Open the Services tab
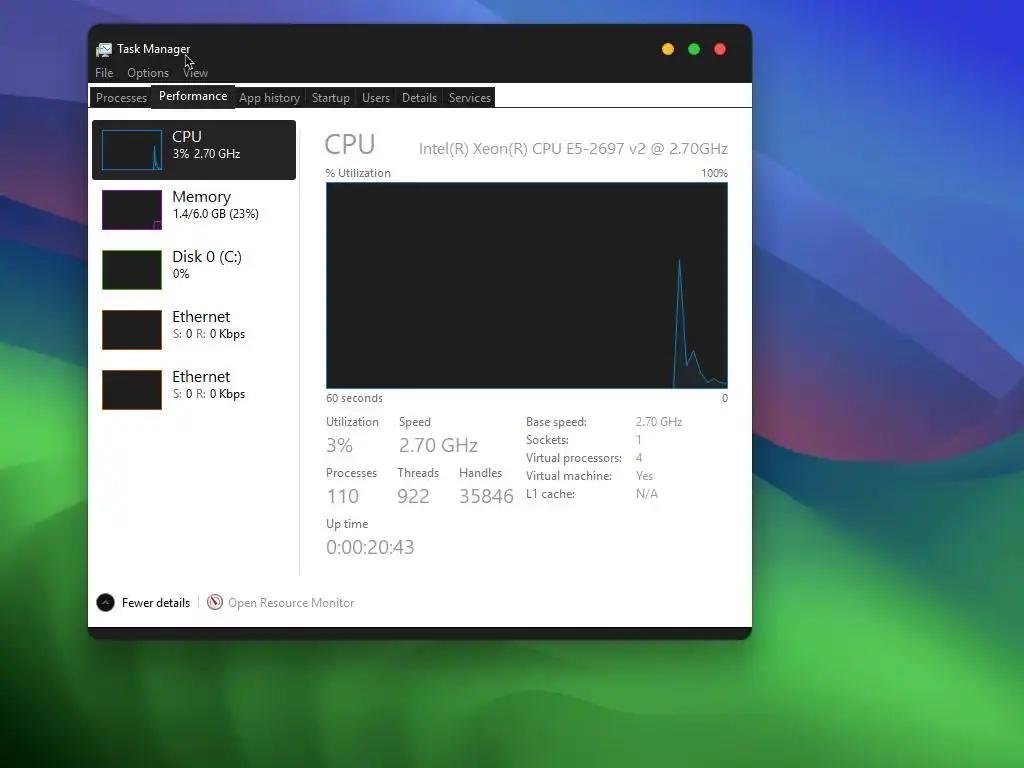Viewport: 1024px width, 768px height. (x=470, y=98)
